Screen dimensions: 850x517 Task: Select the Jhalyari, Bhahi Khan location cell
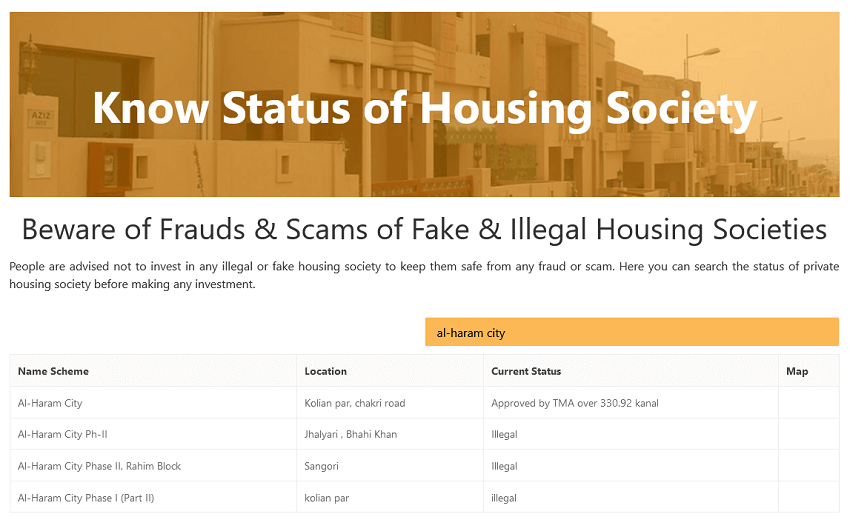(x=350, y=435)
